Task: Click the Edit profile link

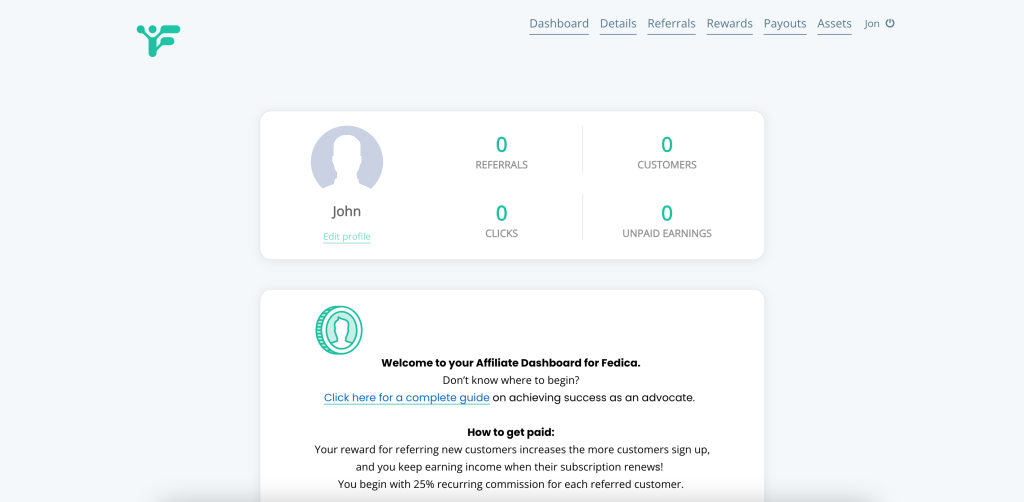Action: [x=347, y=237]
